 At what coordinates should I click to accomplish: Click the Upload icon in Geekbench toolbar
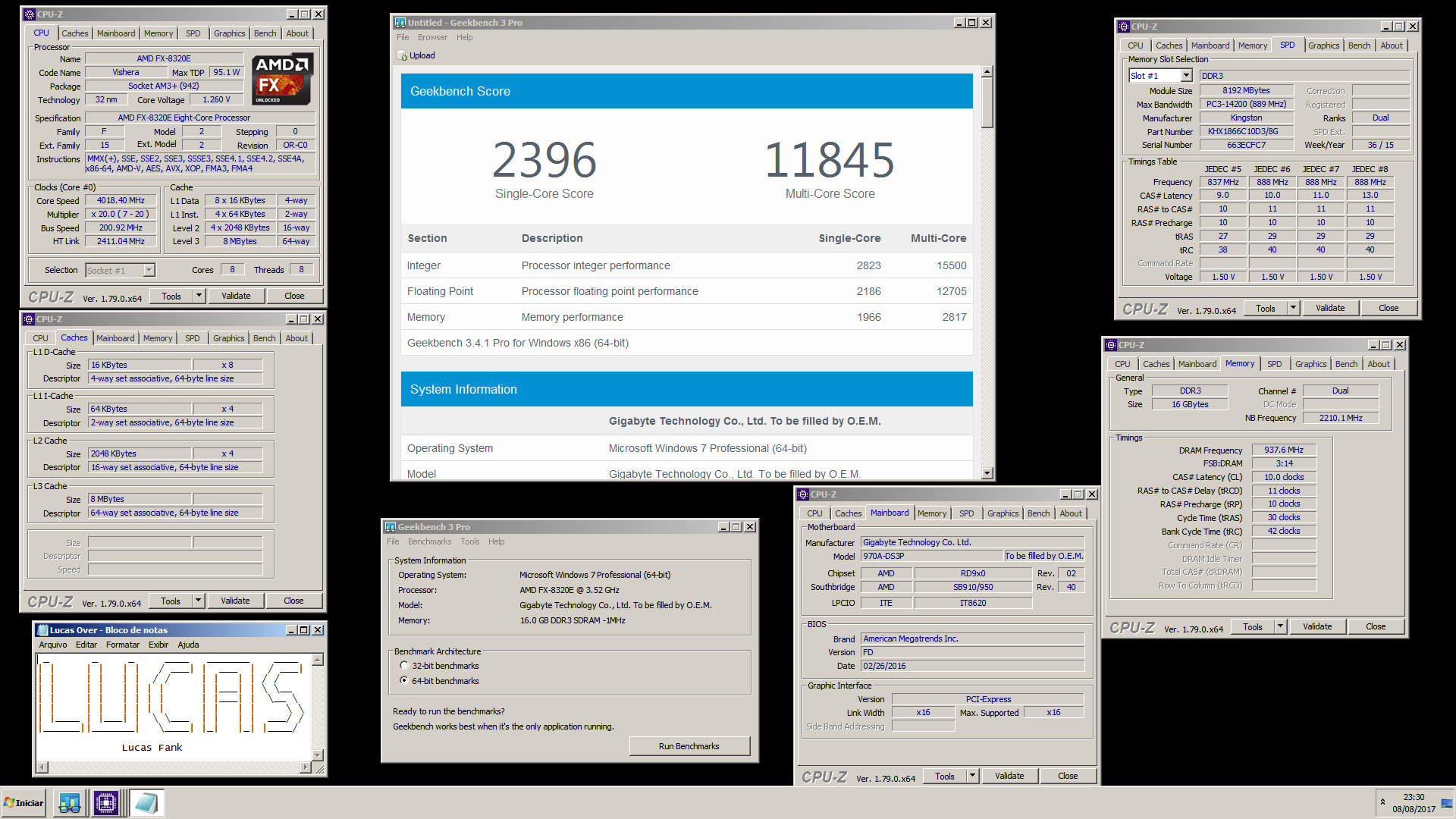point(402,55)
